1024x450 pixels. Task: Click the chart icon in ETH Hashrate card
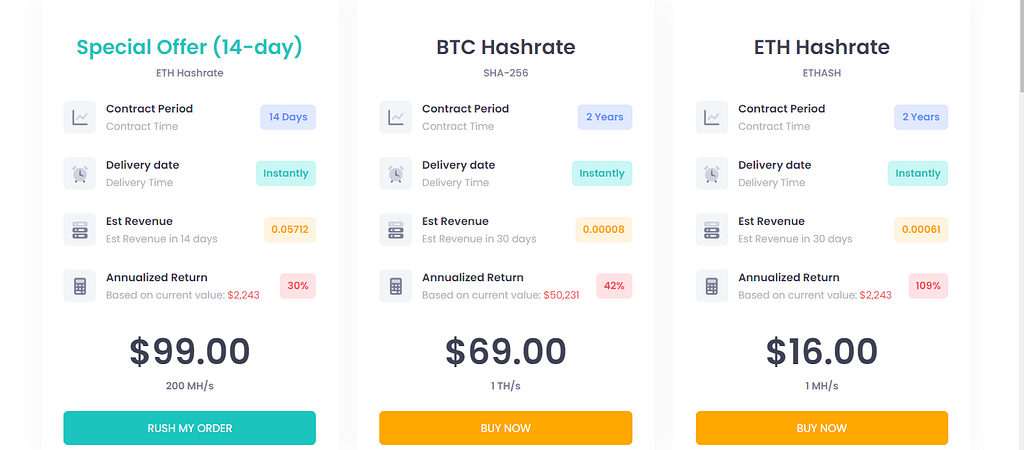click(x=712, y=118)
